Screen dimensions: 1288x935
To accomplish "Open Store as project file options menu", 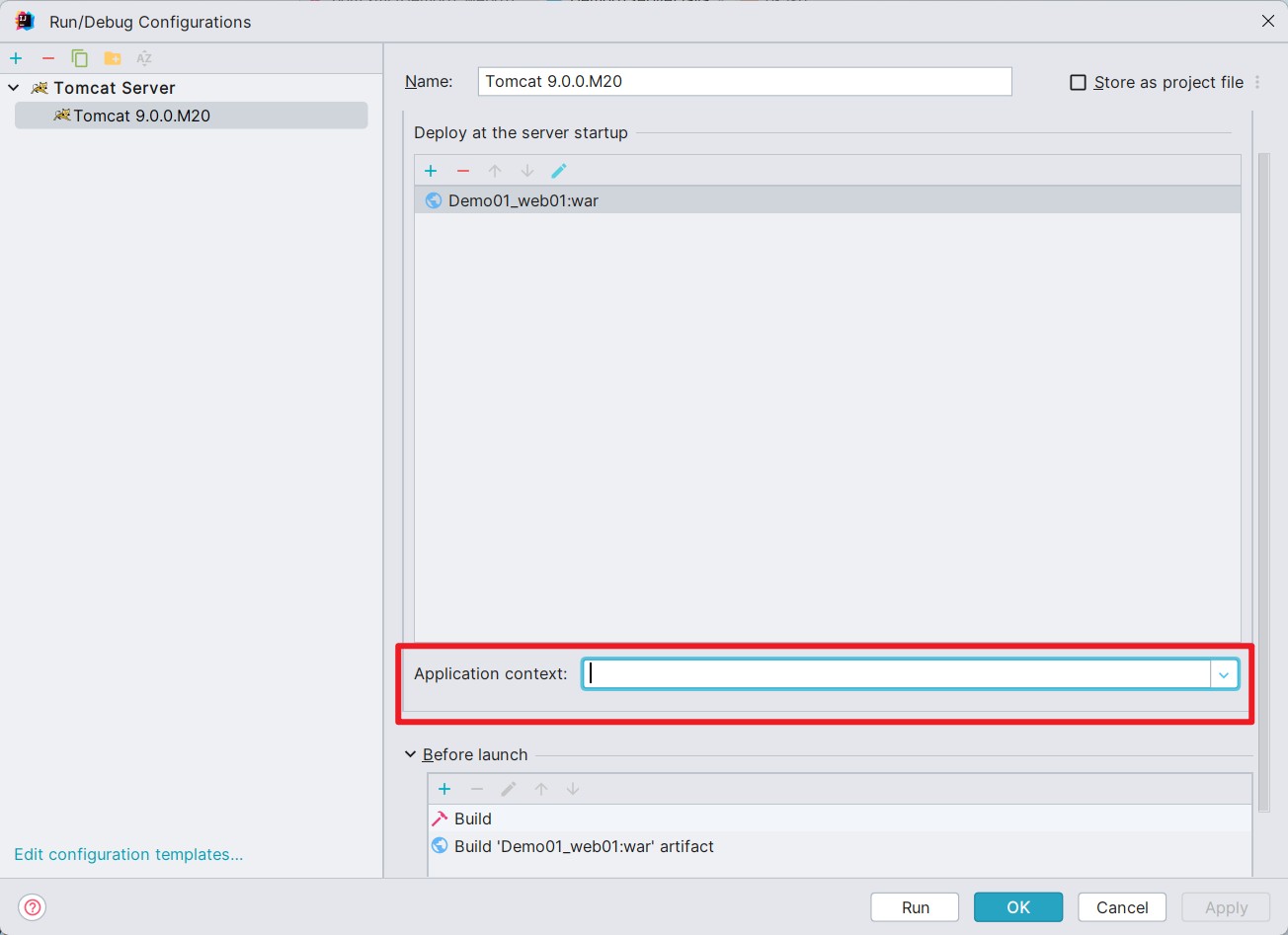I will (1257, 83).
